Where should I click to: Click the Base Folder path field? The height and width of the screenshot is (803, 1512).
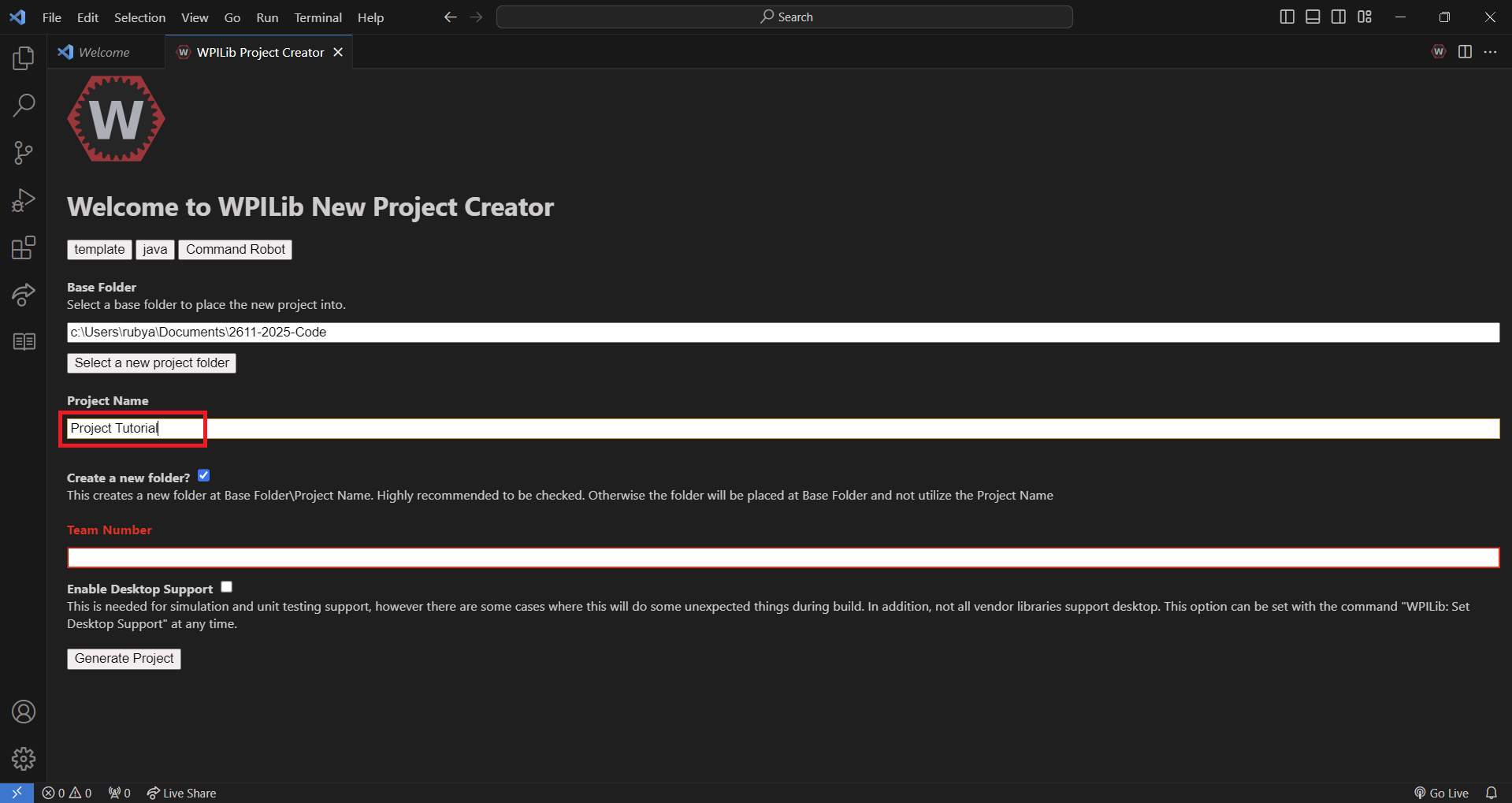tap(783, 333)
